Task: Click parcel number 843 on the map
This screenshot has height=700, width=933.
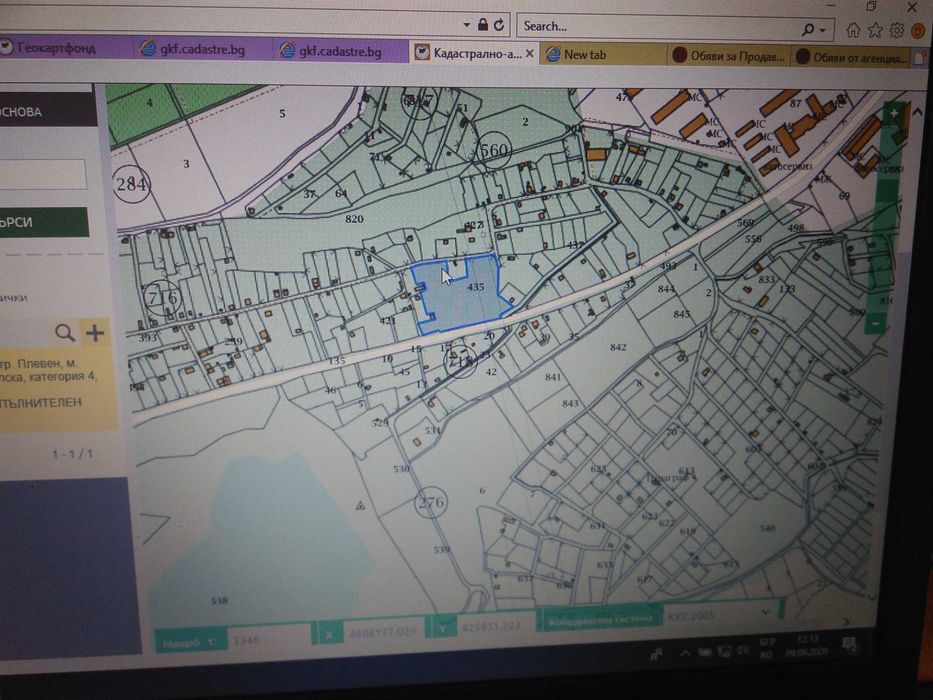Action: (x=570, y=403)
